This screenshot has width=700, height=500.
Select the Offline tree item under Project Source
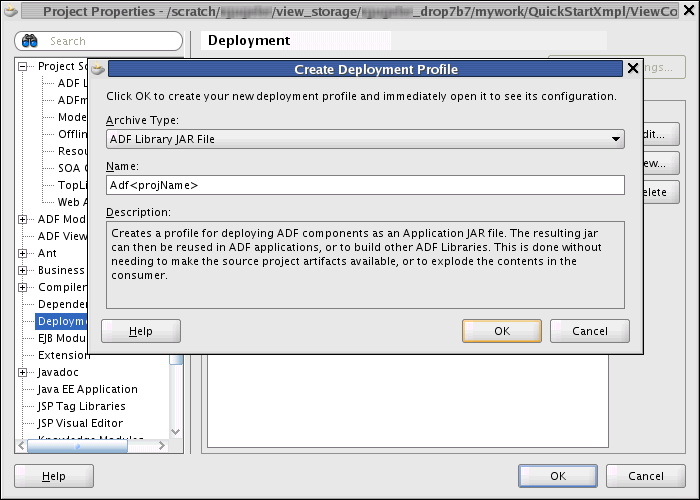click(73, 134)
